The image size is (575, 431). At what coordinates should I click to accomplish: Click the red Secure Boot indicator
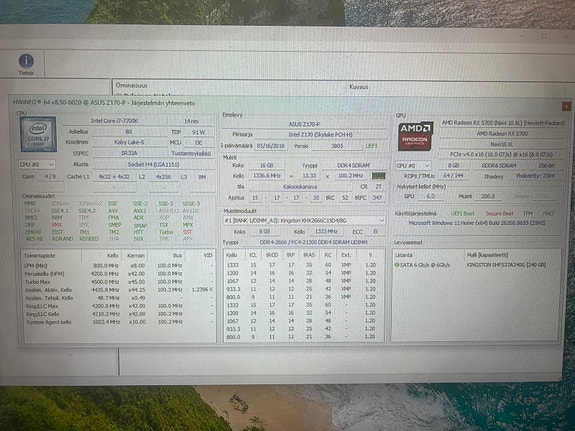tap(499, 213)
